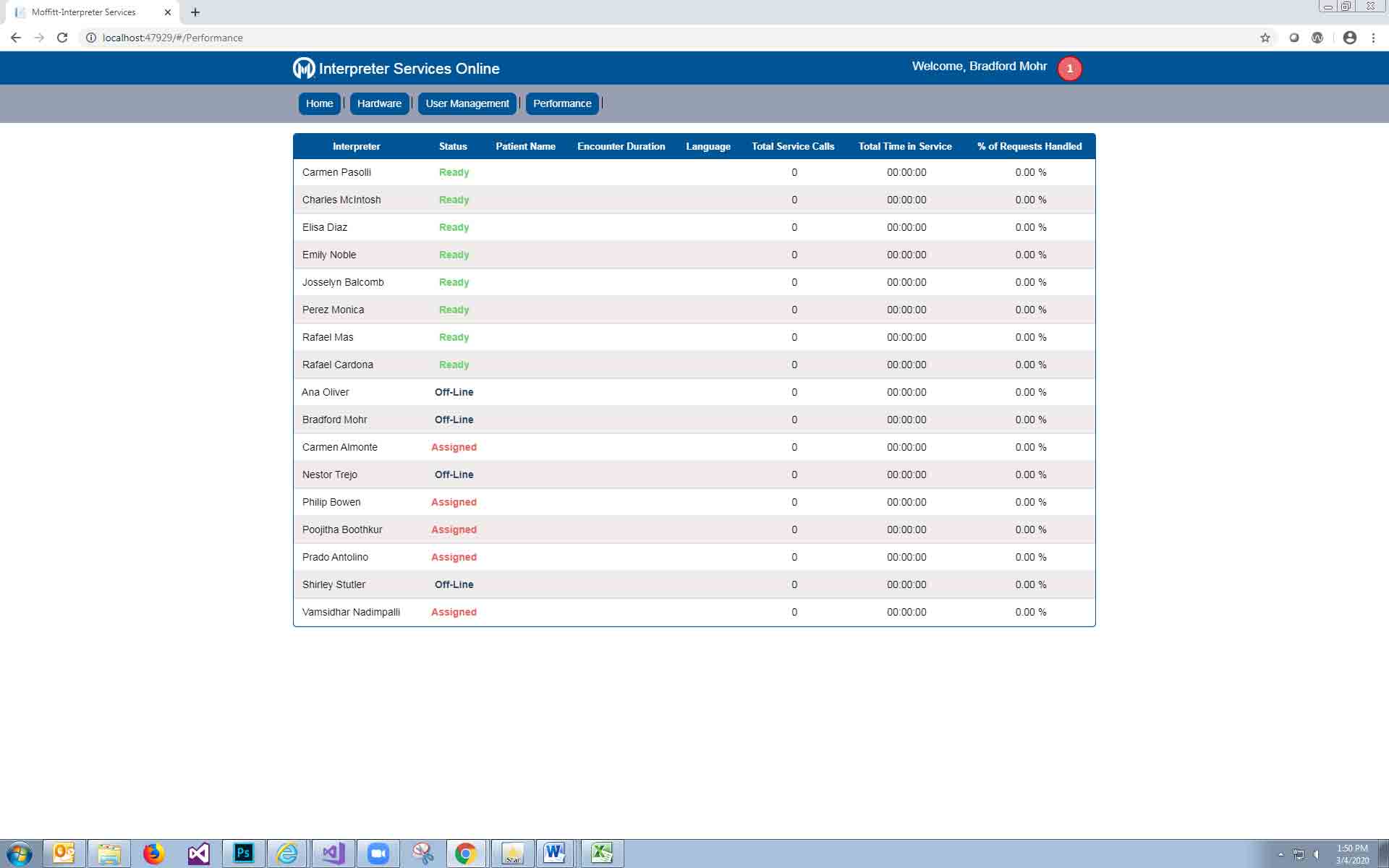
Task: Open Excel from the taskbar
Action: [601, 854]
